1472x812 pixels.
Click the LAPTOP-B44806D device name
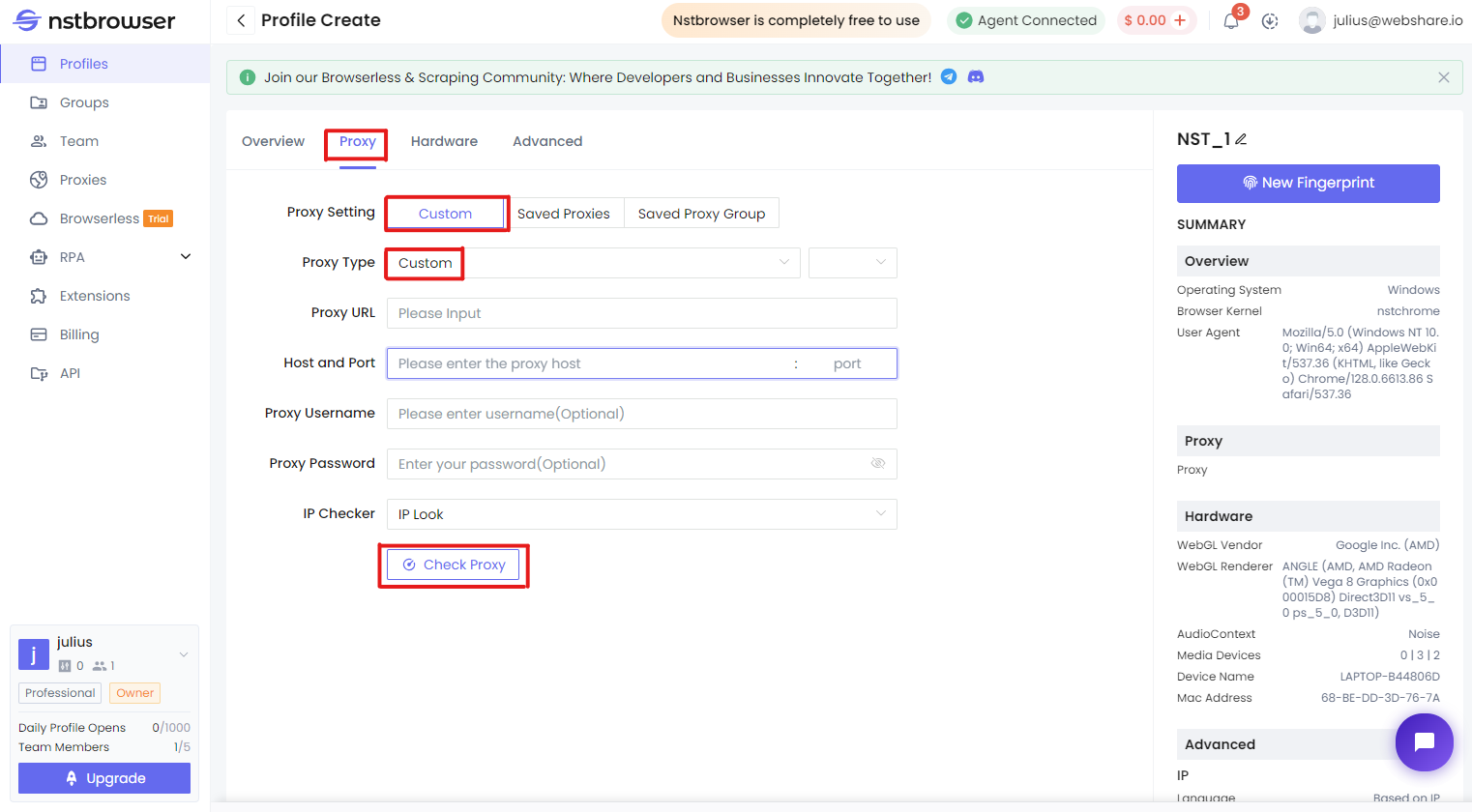1390,677
